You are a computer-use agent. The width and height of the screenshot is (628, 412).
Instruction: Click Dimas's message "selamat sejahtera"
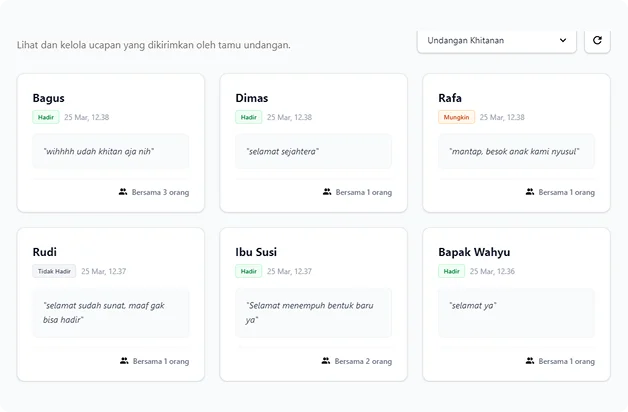click(283, 152)
